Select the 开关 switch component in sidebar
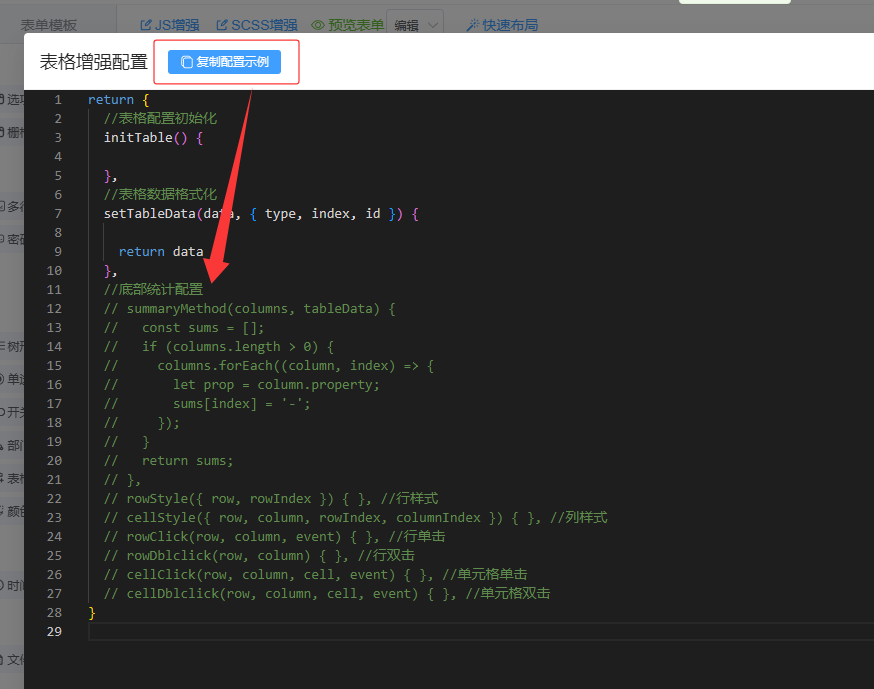874x689 pixels. coord(14,411)
